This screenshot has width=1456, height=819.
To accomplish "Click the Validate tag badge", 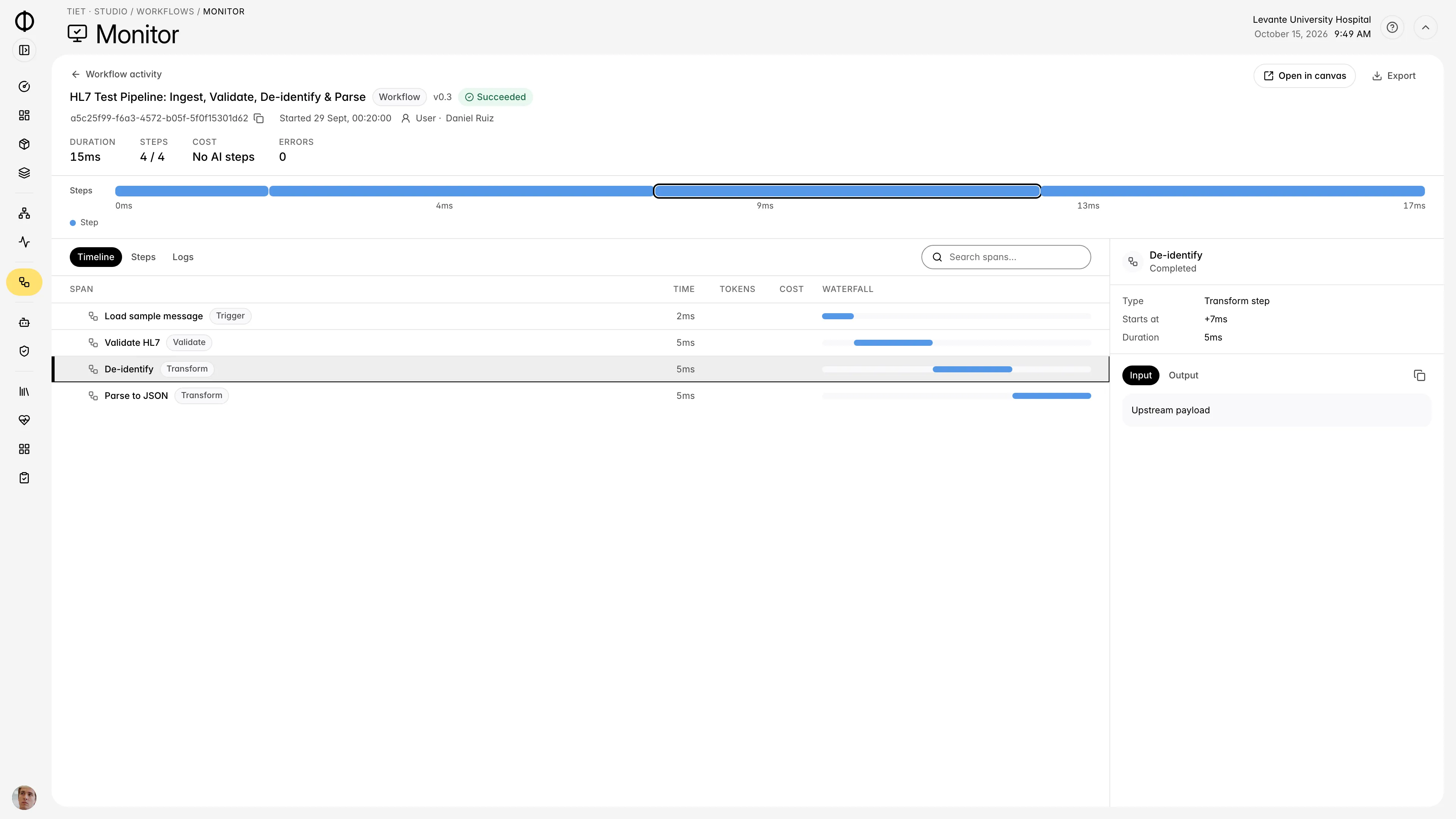I will pos(189,342).
